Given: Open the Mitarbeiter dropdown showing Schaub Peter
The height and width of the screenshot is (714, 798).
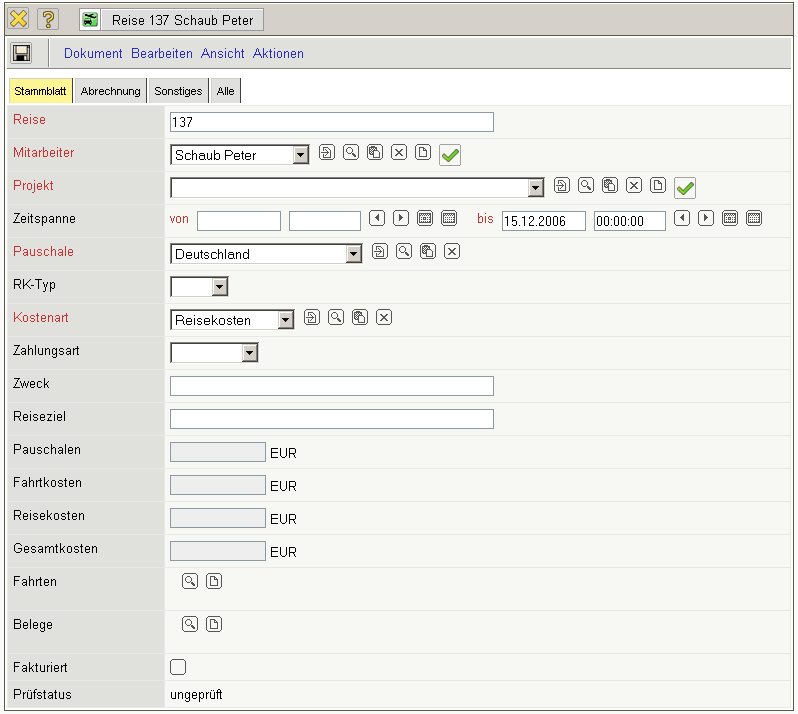Looking at the screenshot, I should click(x=301, y=155).
